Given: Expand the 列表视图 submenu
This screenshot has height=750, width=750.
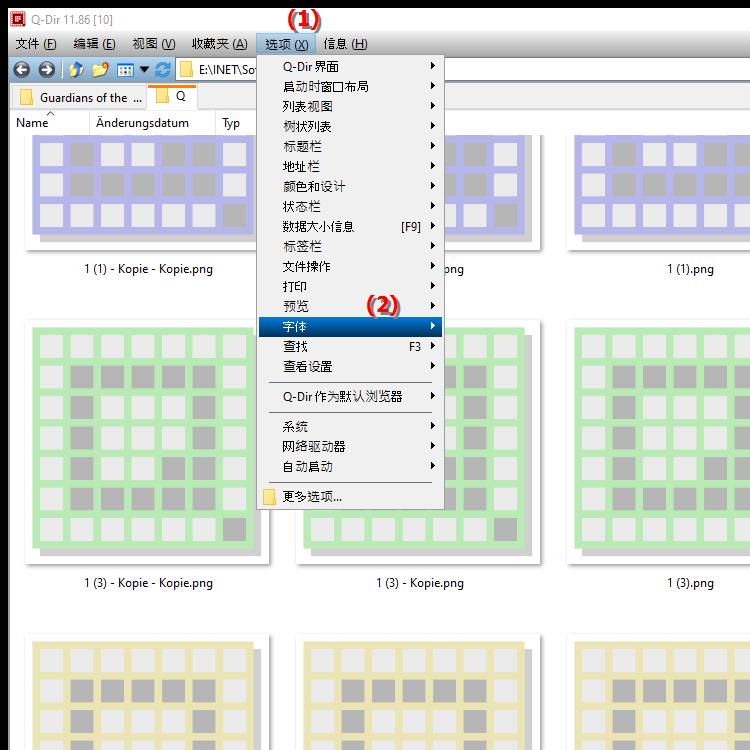Looking at the screenshot, I should click(350, 106).
